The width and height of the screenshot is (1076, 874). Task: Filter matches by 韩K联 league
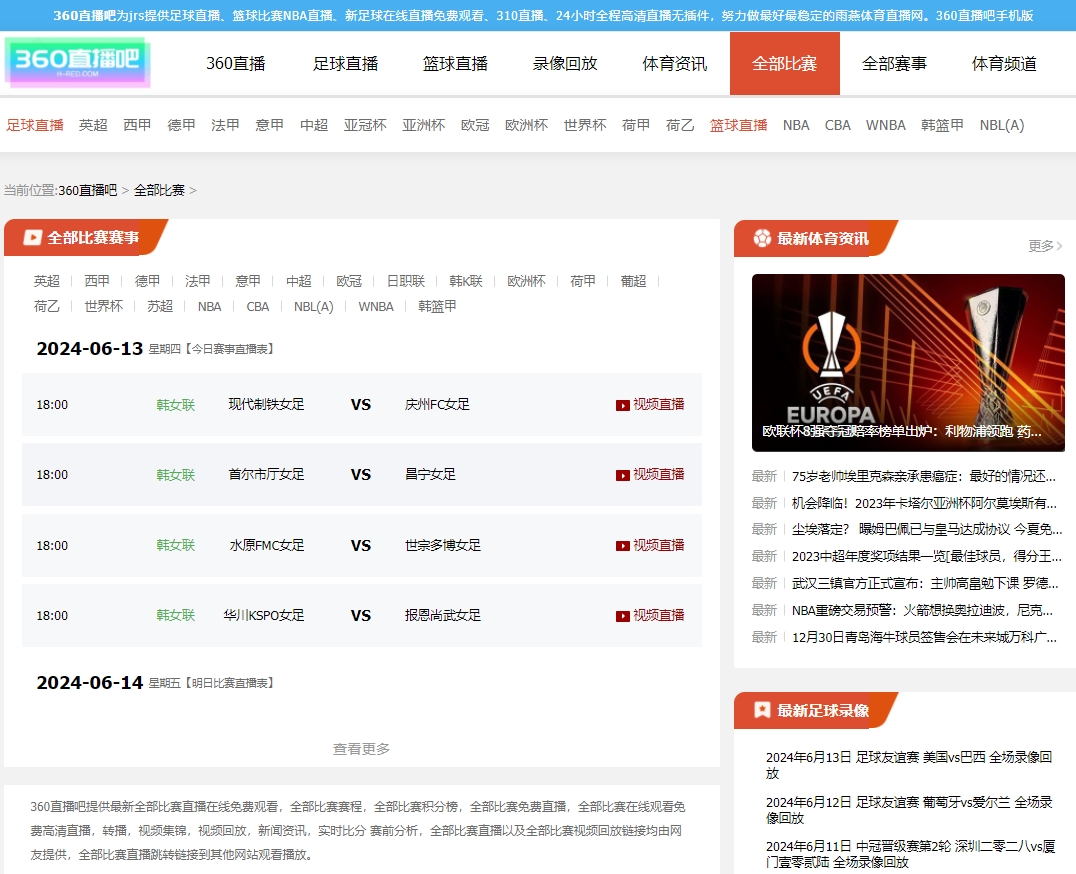pos(466,281)
